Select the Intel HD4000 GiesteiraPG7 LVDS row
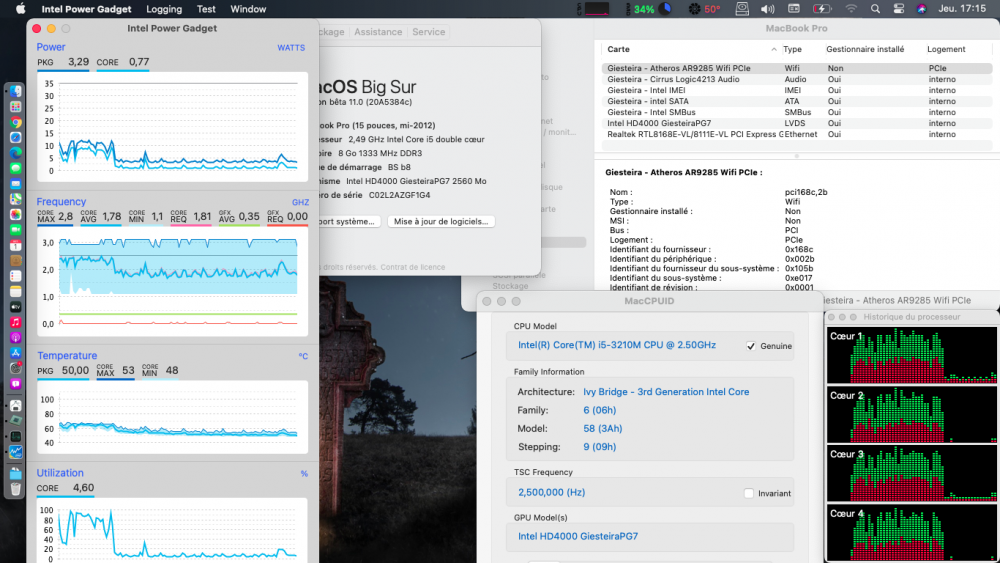This screenshot has height=563, width=1000. [797, 123]
